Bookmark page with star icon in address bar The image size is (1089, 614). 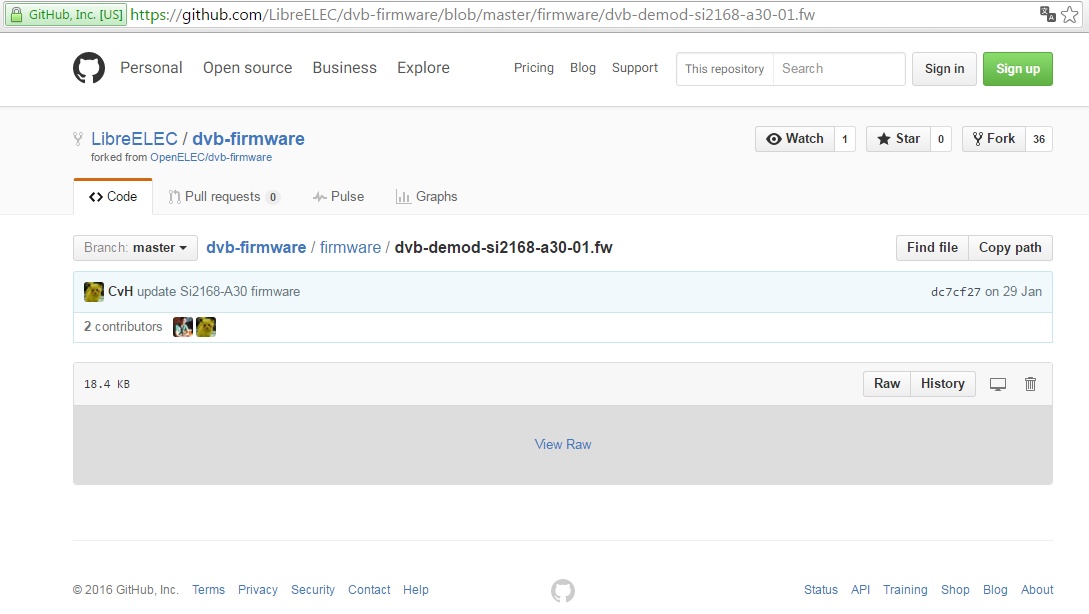point(1070,15)
